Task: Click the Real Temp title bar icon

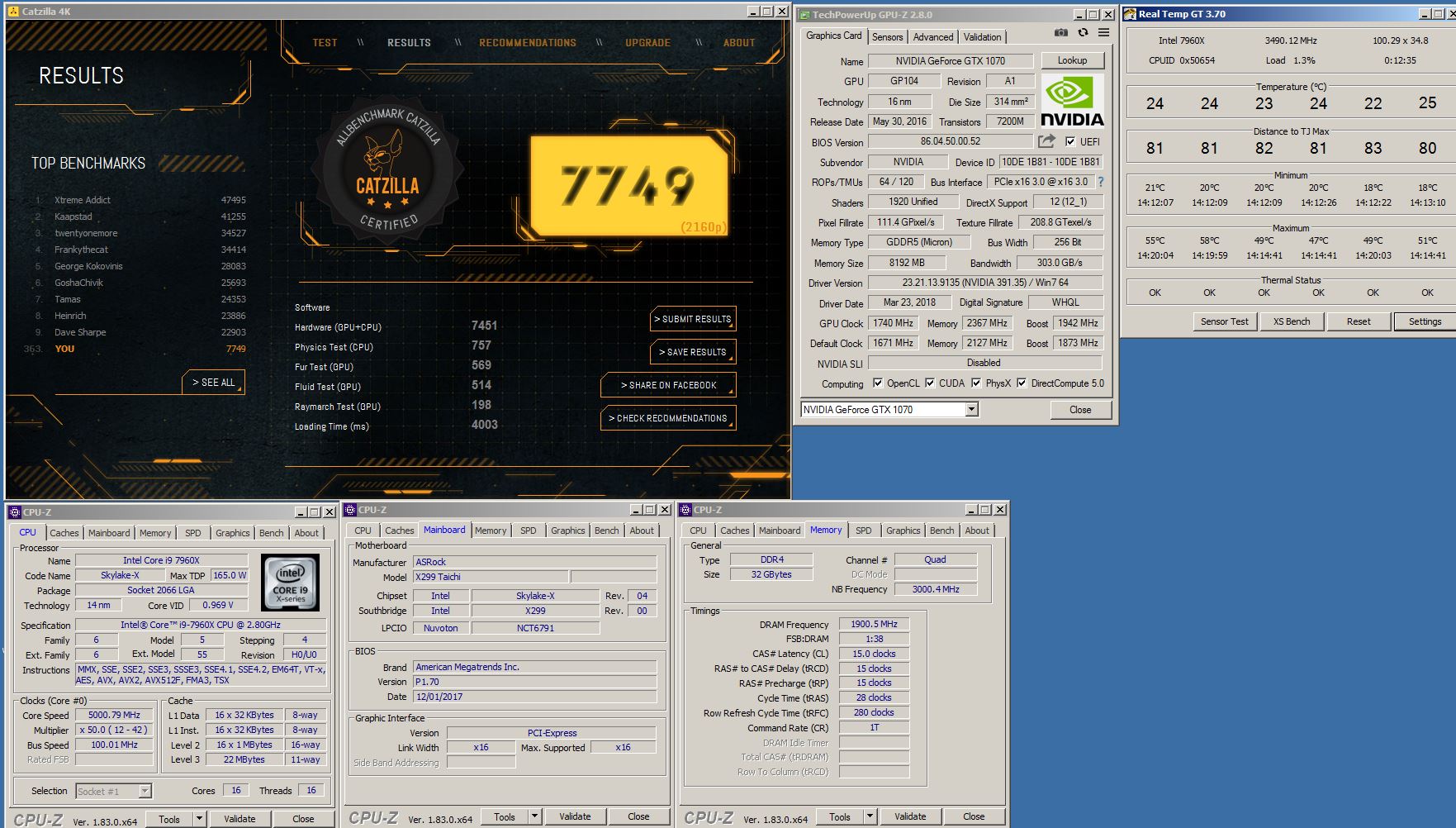Action: click(1131, 14)
